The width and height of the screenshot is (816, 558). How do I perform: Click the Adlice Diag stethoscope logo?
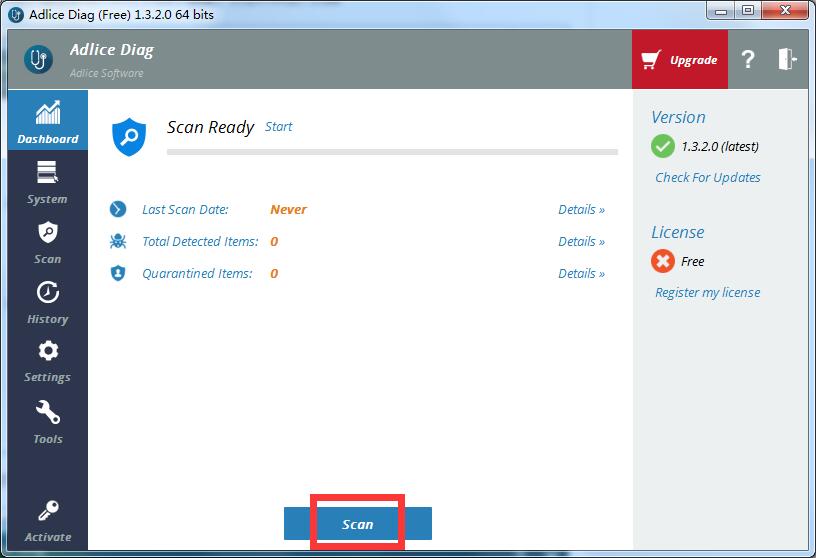point(39,59)
